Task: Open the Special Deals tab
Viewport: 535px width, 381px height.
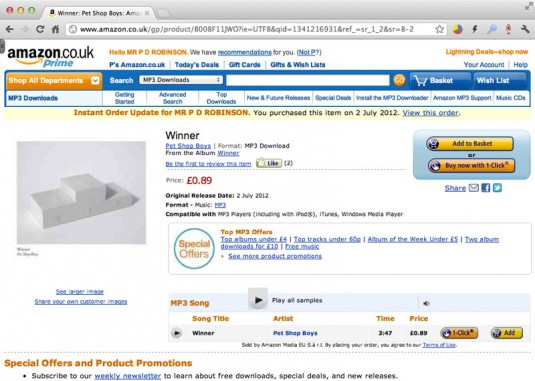Action: 333,98
